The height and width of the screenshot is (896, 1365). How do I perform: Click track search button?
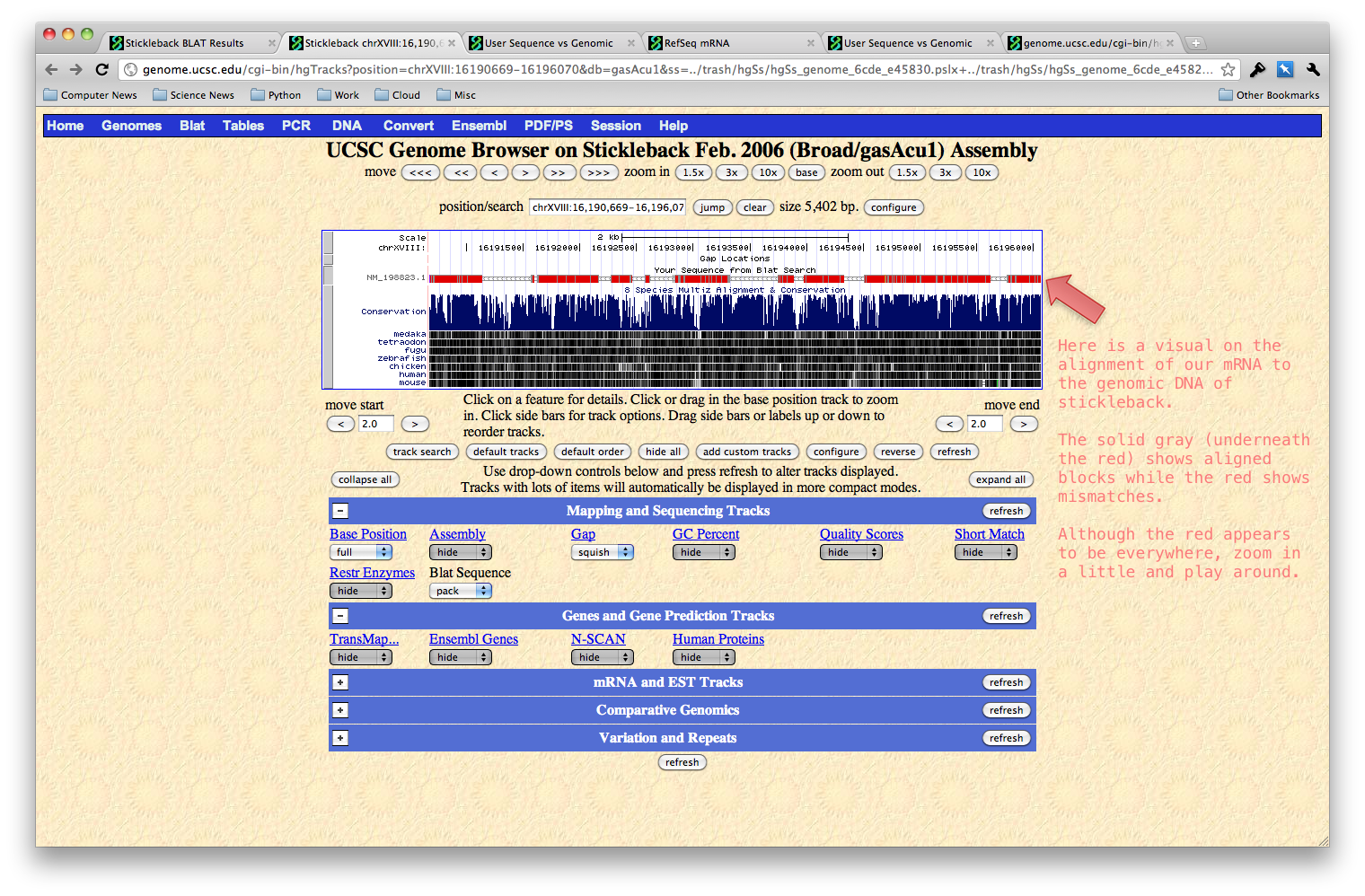click(x=422, y=452)
